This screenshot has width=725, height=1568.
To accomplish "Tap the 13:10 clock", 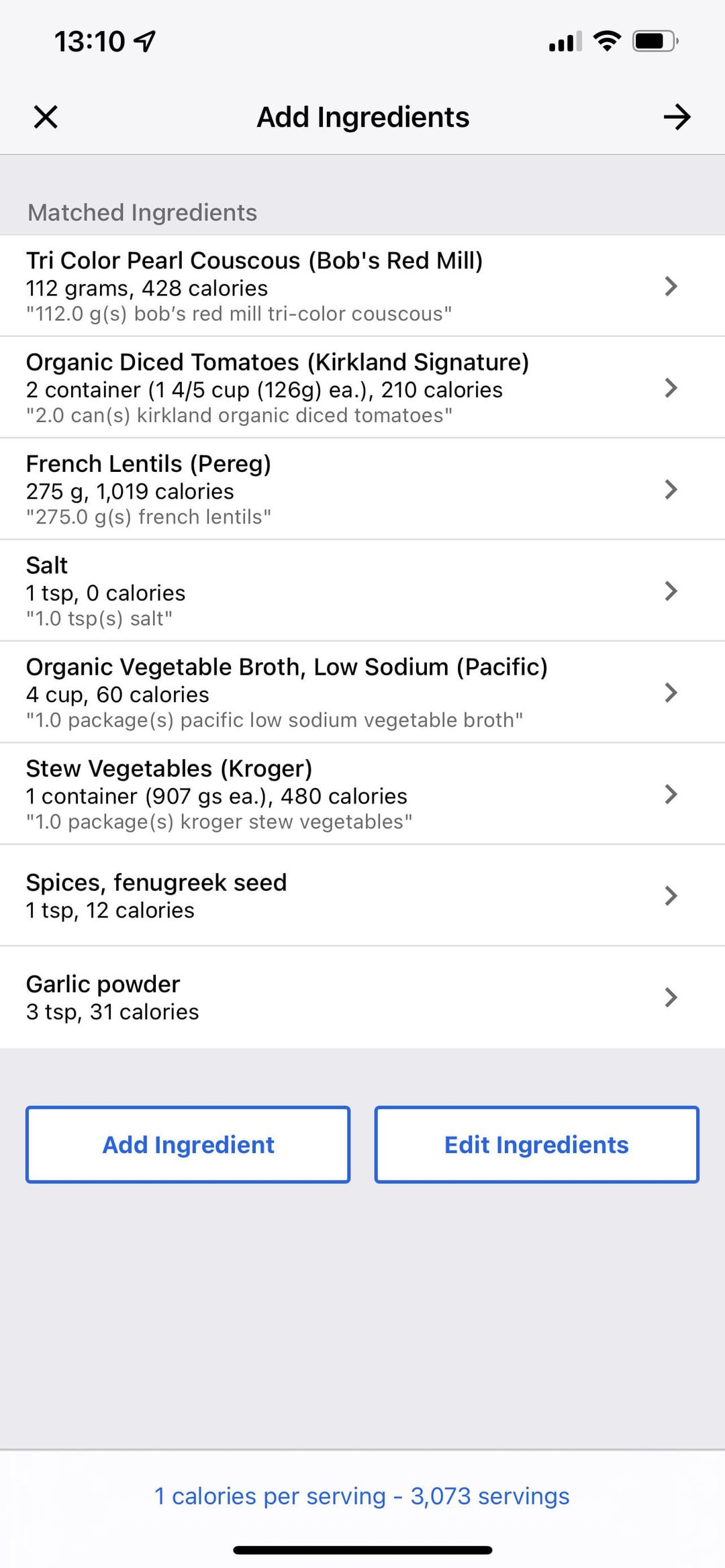I will [x=89, y=42].
